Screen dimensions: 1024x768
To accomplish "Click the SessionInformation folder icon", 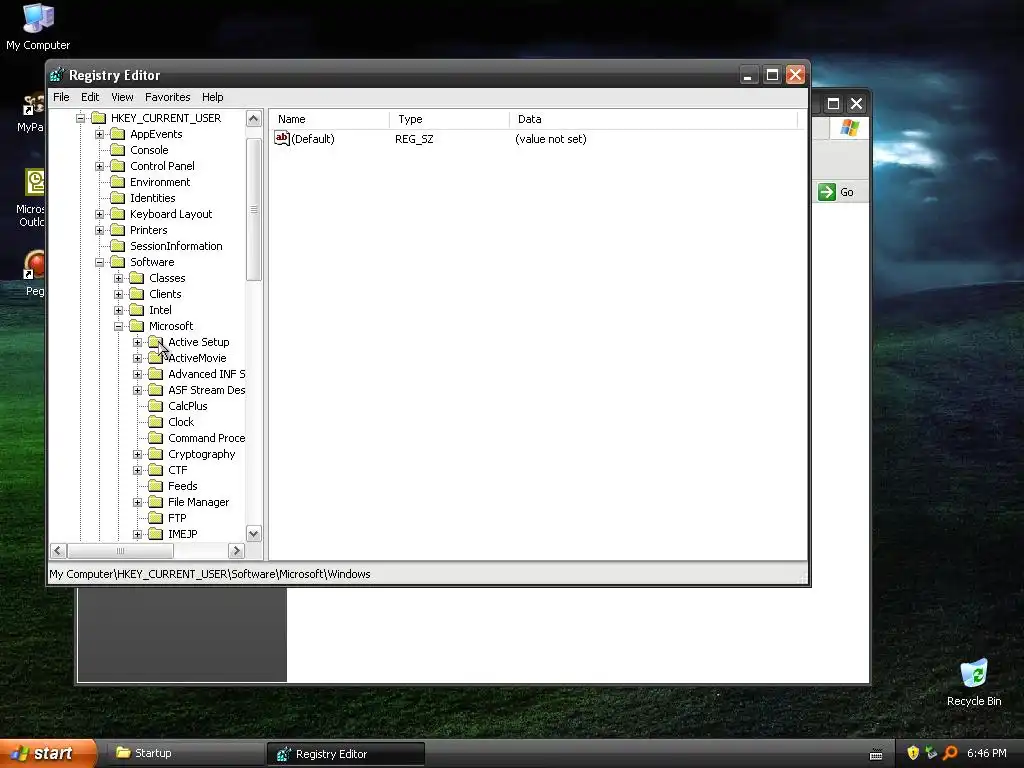I will click(118, 246).
